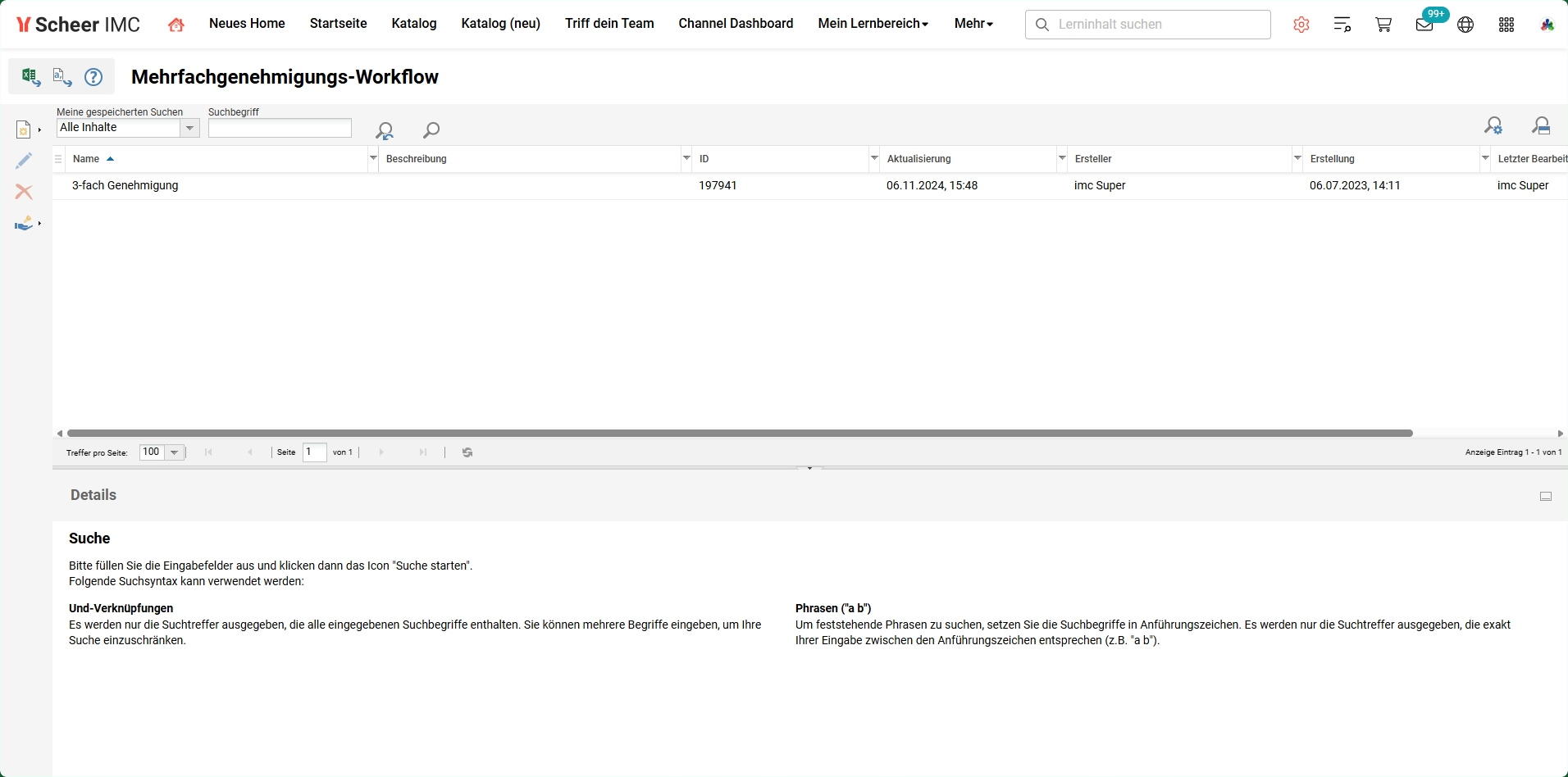Viewport: 1568px width, 777px height.
Task: Open the shopping cart icon
Action: [x=1383, y=25]
